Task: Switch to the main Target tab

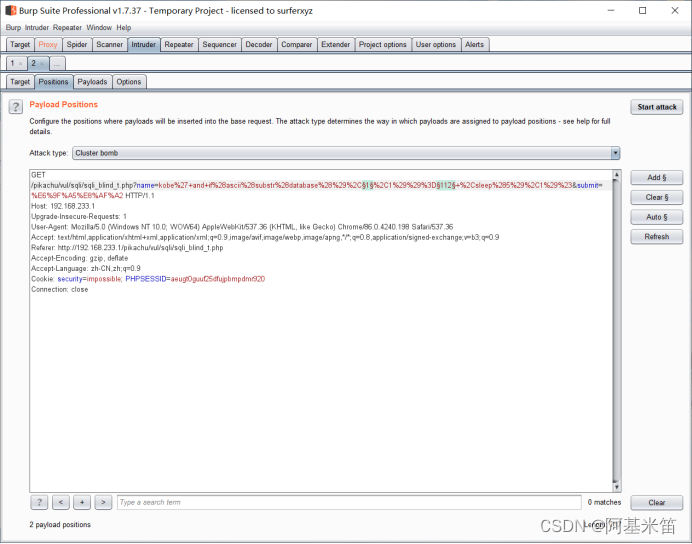Action: coord(20,45)
